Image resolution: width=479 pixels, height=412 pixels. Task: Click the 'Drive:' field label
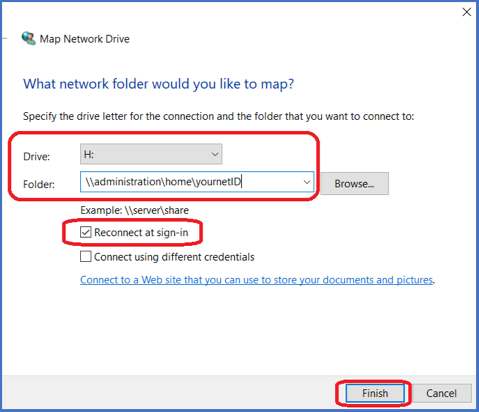36,156
